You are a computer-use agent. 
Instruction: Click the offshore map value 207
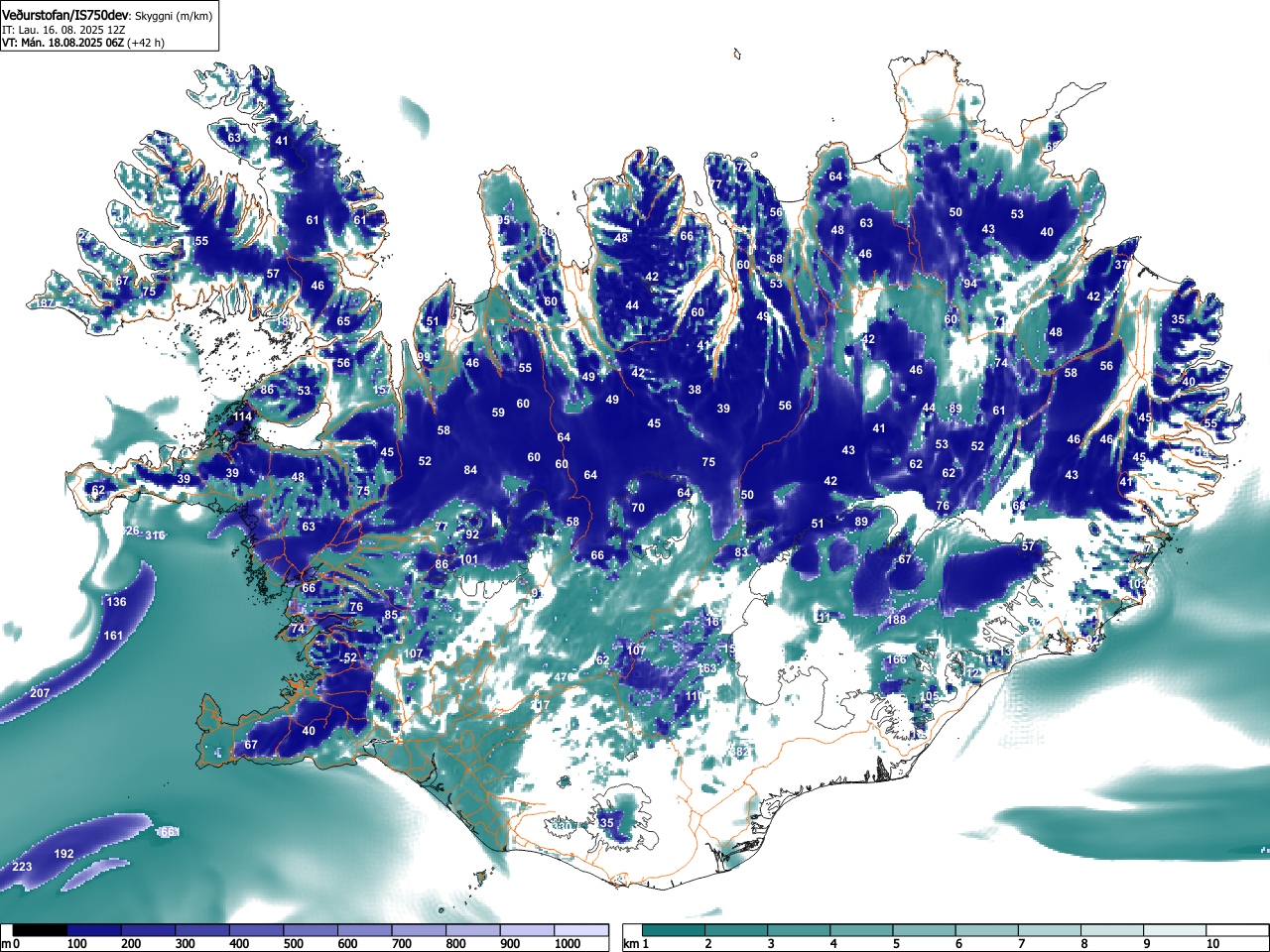tap(40, 693)
